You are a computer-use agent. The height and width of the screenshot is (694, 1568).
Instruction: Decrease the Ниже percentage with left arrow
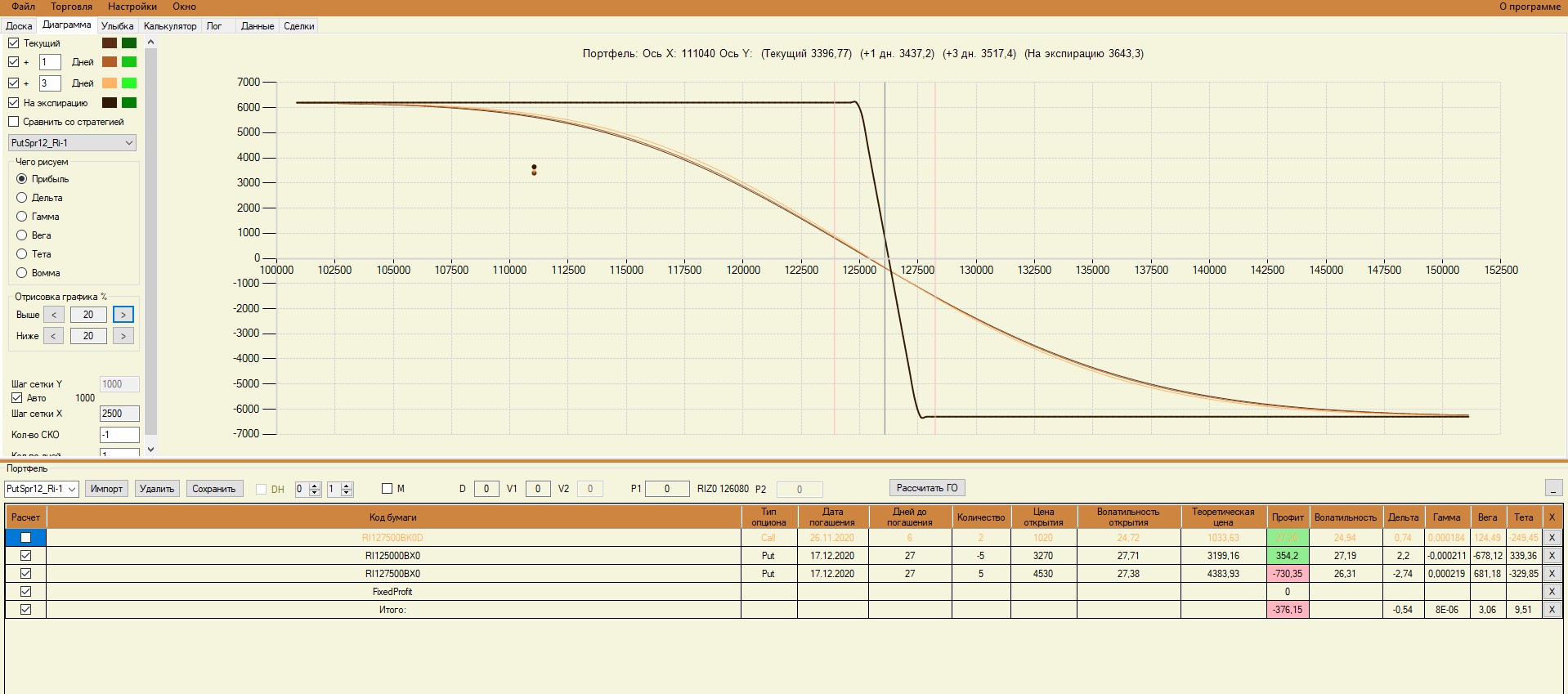54,336
